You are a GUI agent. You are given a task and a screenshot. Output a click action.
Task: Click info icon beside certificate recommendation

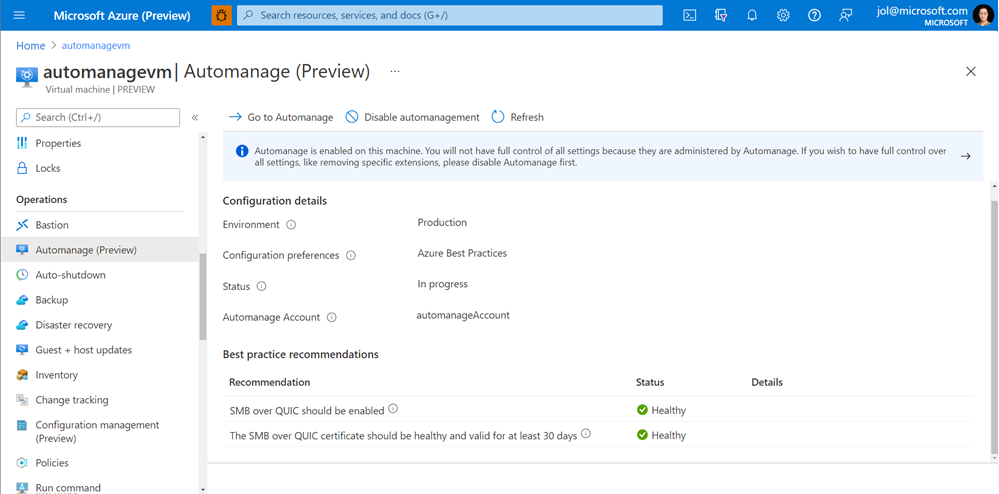point(586,433)
